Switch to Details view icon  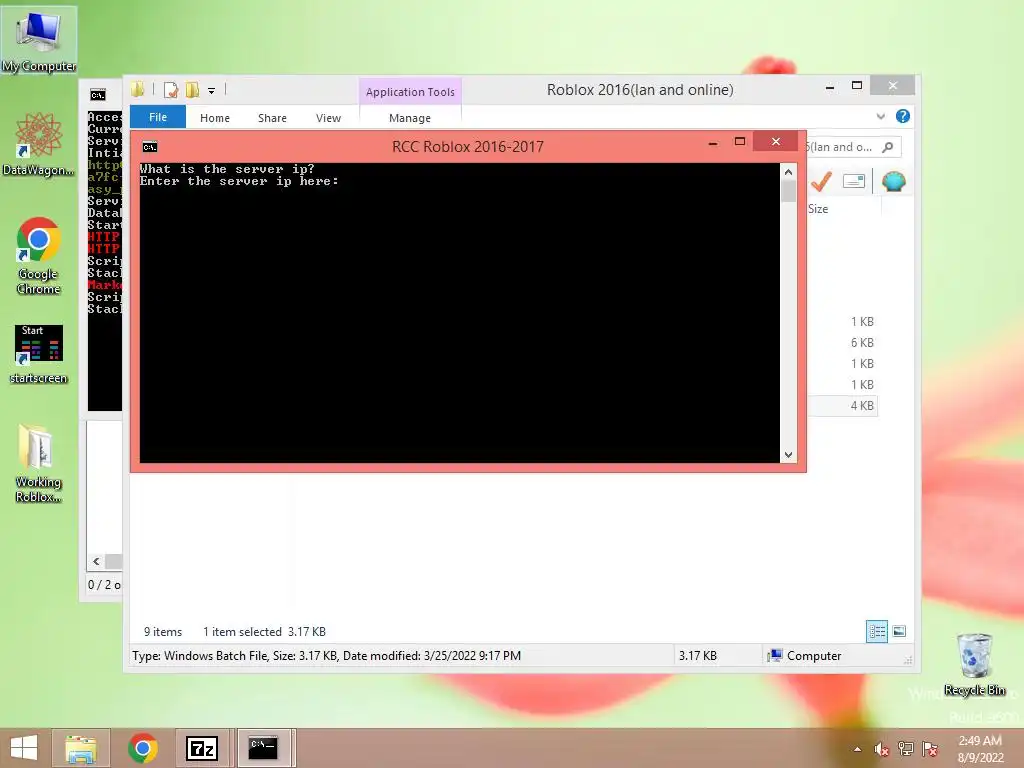point(877,632)
